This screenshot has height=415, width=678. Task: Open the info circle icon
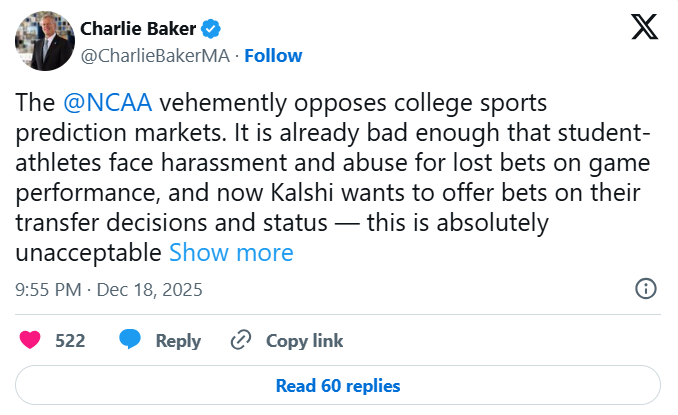(646, 290)
